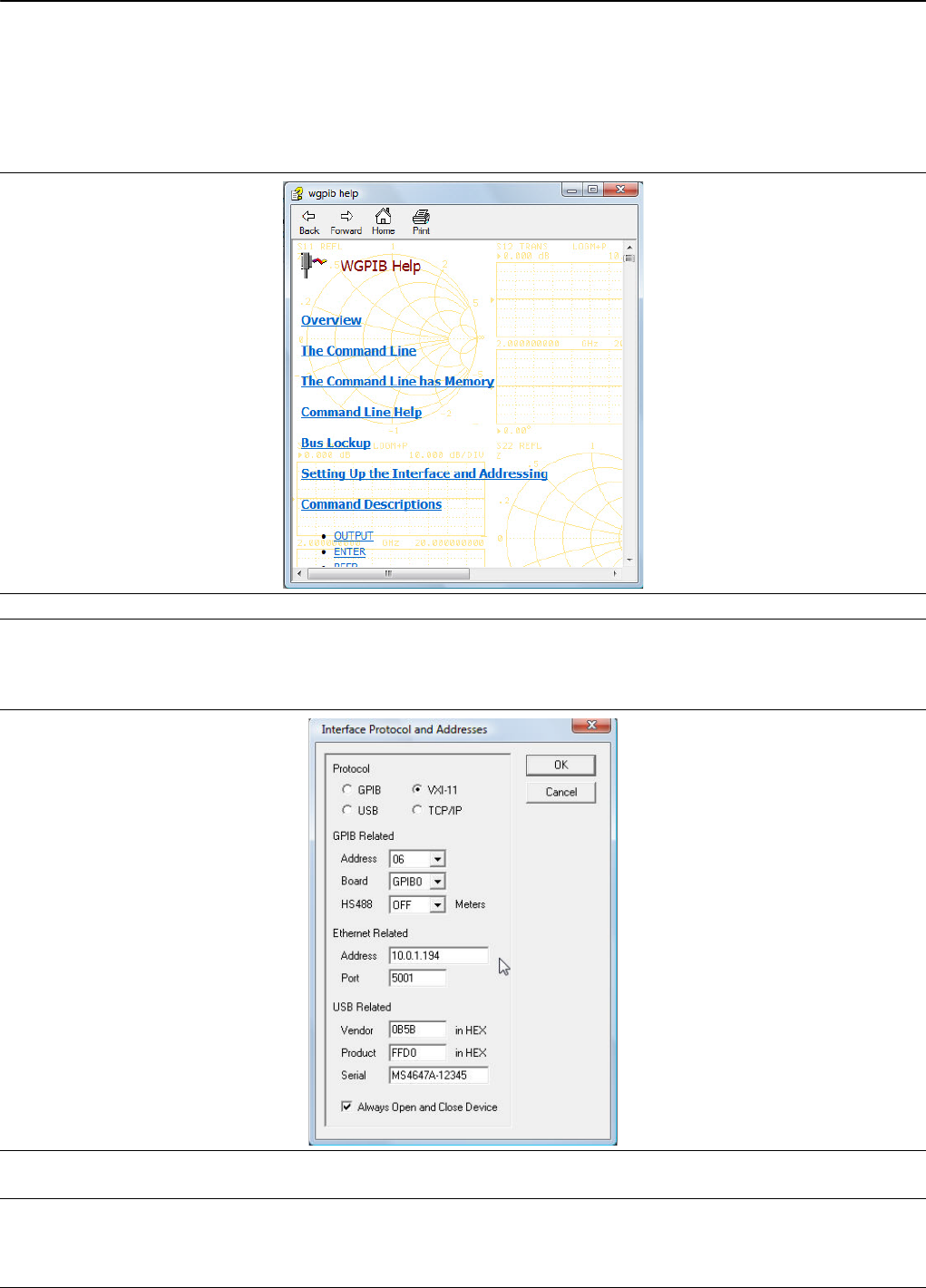The height and width of the screenshot is (1288, 926).
Task: Open the ENTER command link
Action: [x=349, y=551]
